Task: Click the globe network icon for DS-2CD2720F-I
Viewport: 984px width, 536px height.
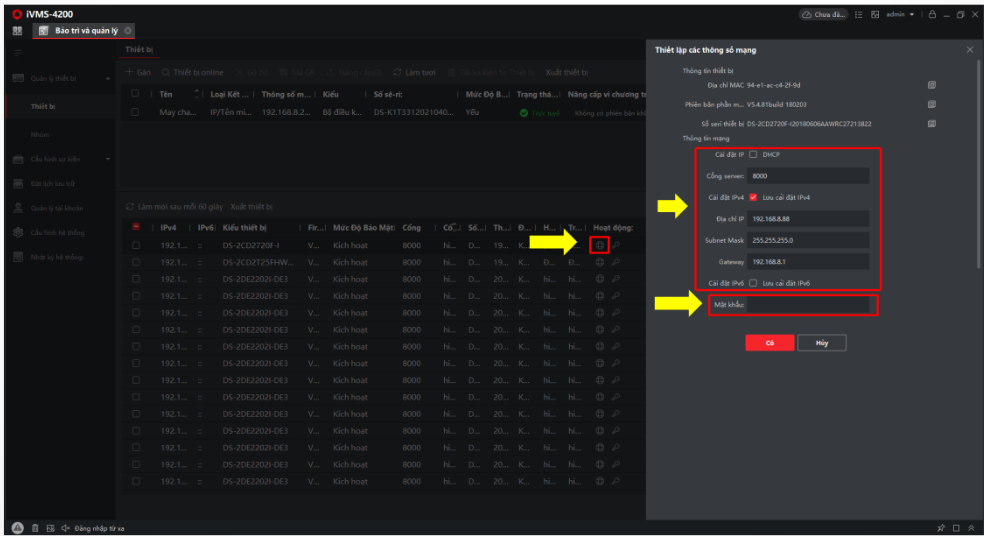Action: 600,245
